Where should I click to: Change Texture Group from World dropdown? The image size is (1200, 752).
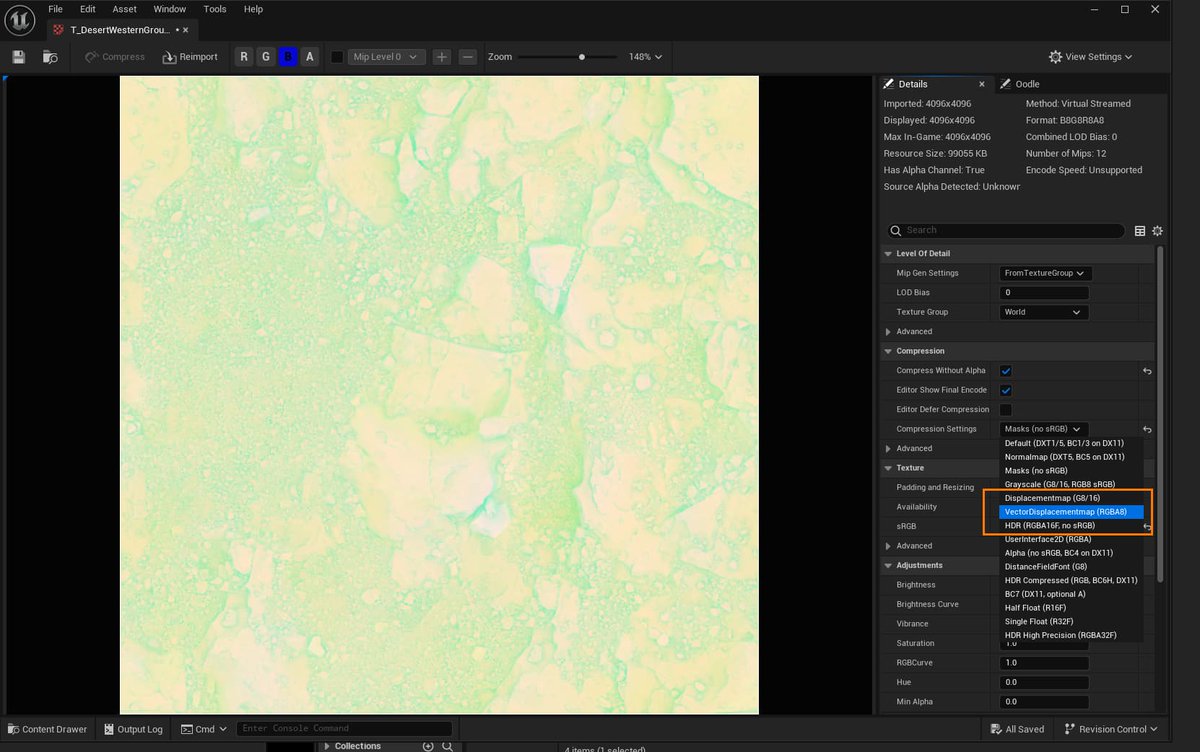click(1043, 311)
